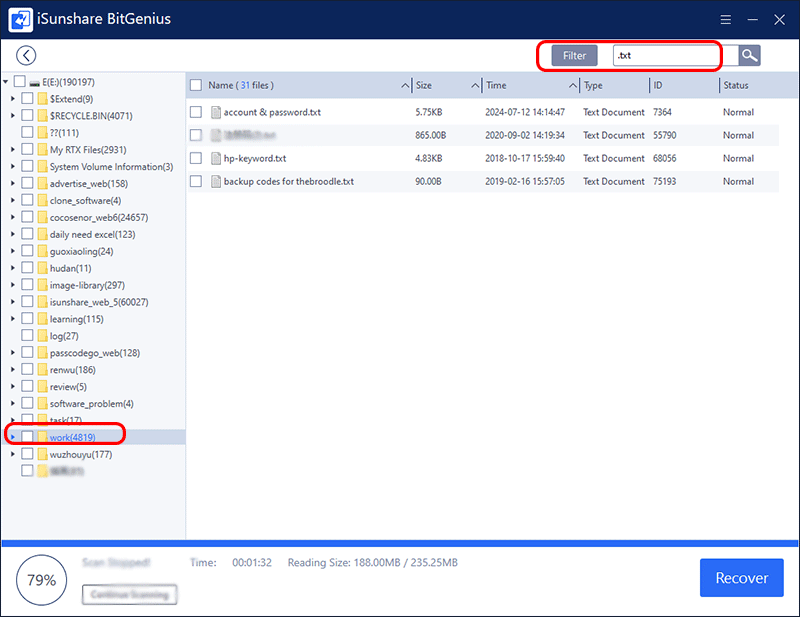Collapse the E(E:) drive tree root
This screenshot has height=617, width=800.
[x=6, y=81]
